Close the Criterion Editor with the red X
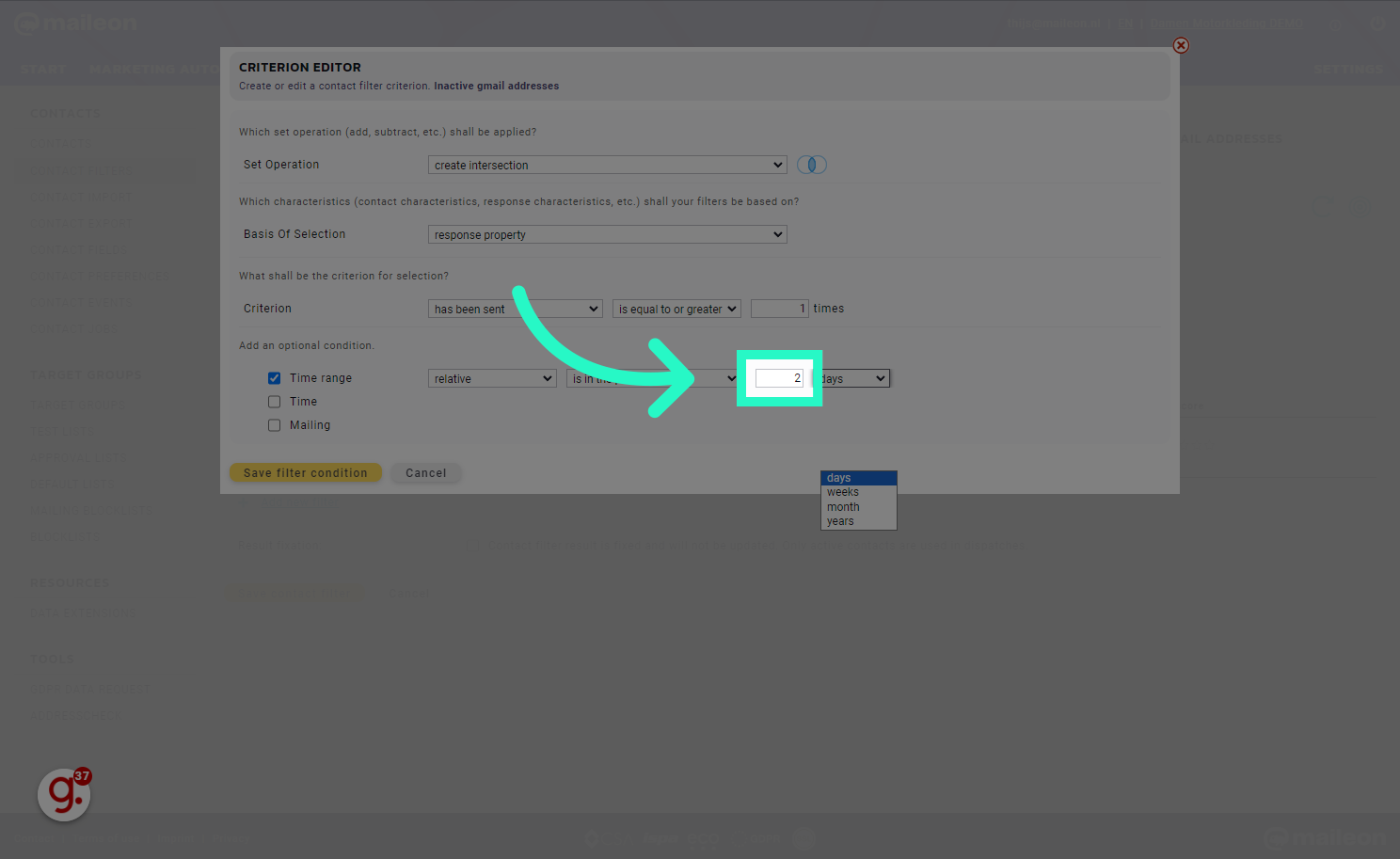Image resolution: width=1400 pixels, height=859 pixels. point(1181,45)
